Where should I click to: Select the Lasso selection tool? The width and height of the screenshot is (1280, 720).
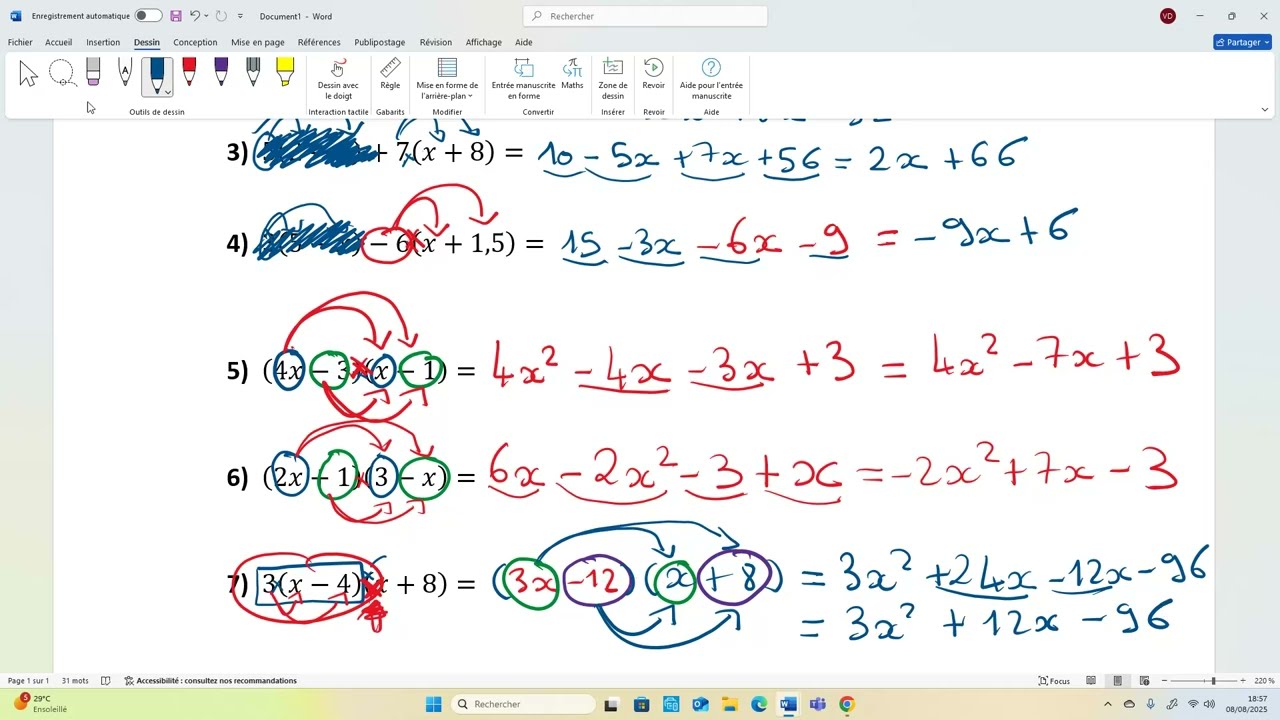point(62,73)
